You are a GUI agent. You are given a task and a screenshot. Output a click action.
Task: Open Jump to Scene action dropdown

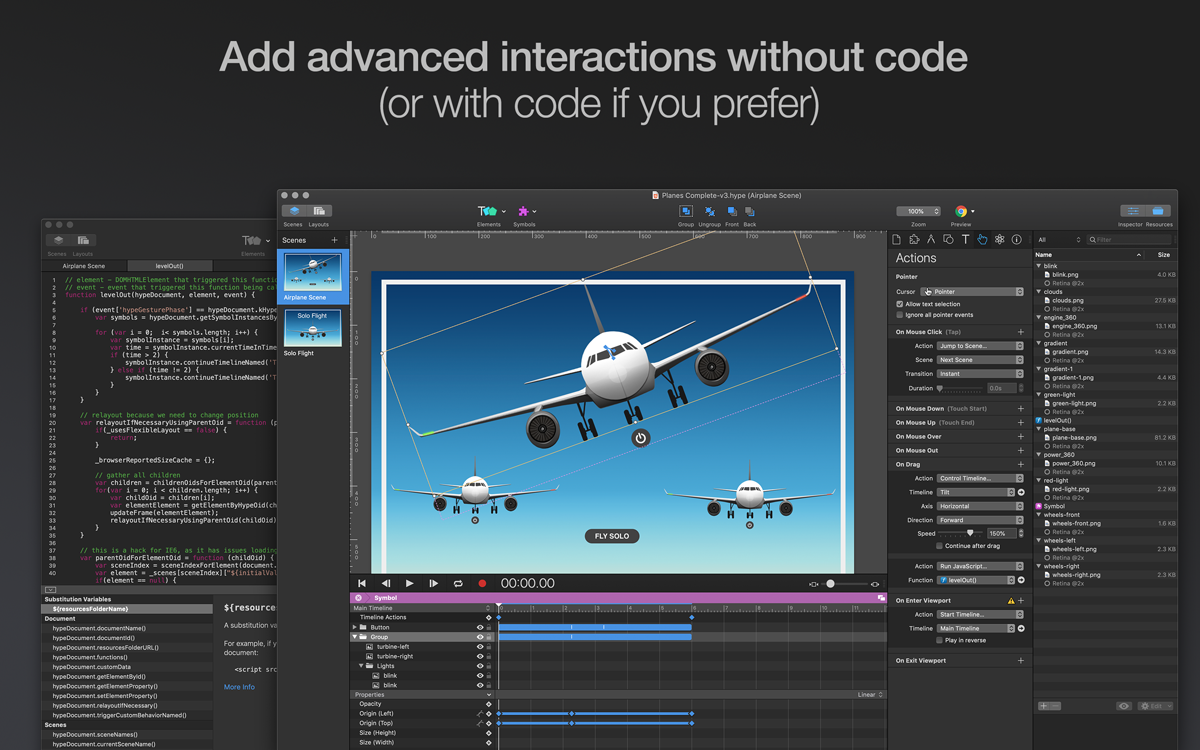pos(980,346)
